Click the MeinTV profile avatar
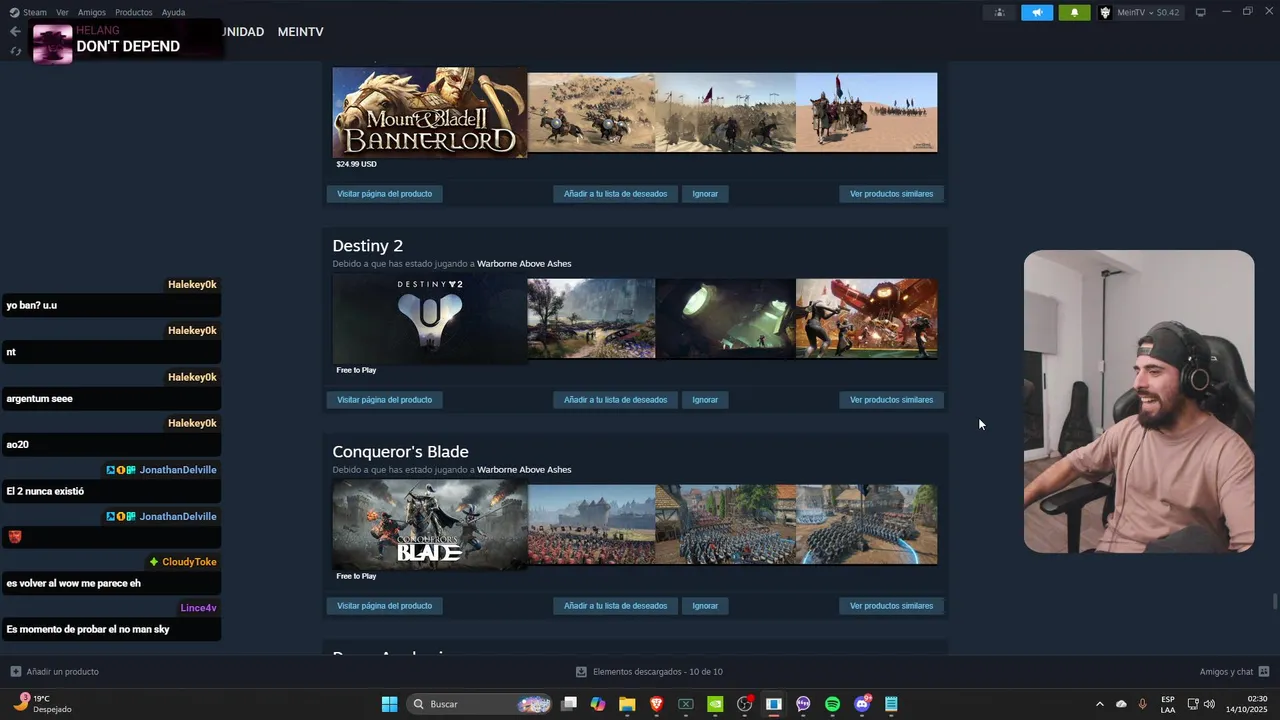 [1105, 13]
